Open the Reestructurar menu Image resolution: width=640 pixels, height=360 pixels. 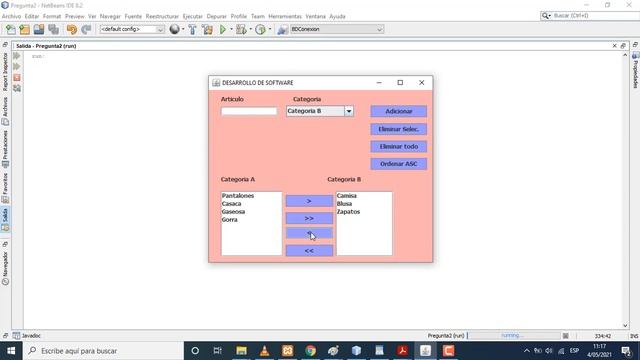pos(162,16)
